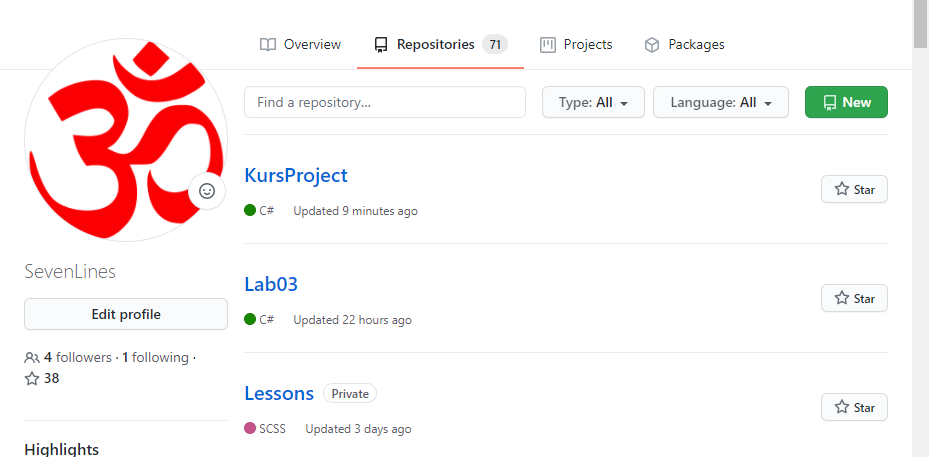Star the Lessons repository

[854, 407]
